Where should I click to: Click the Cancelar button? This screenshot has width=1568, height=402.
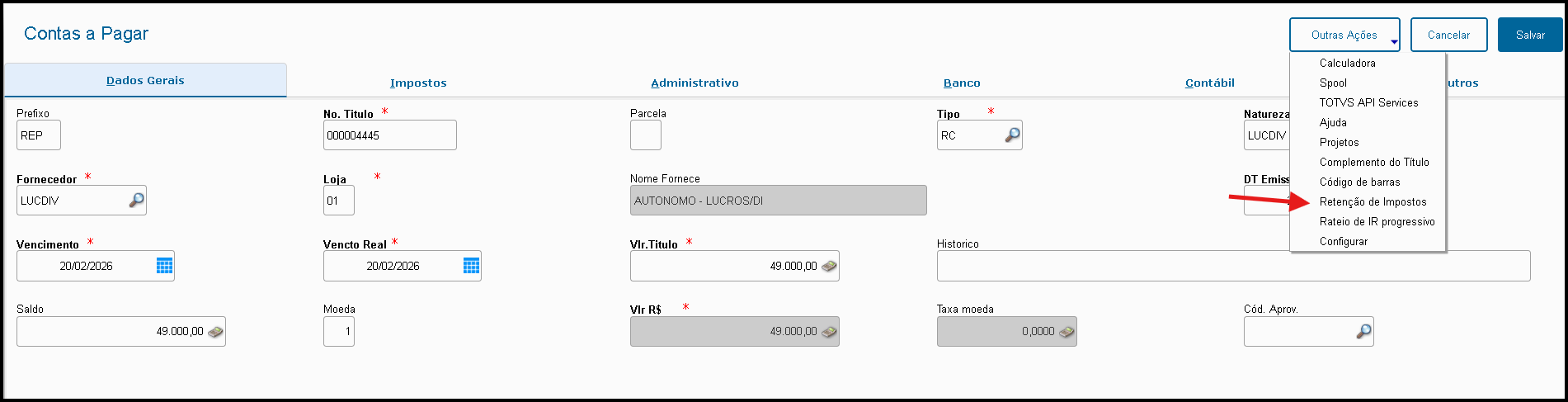[x=1448, y=35]
